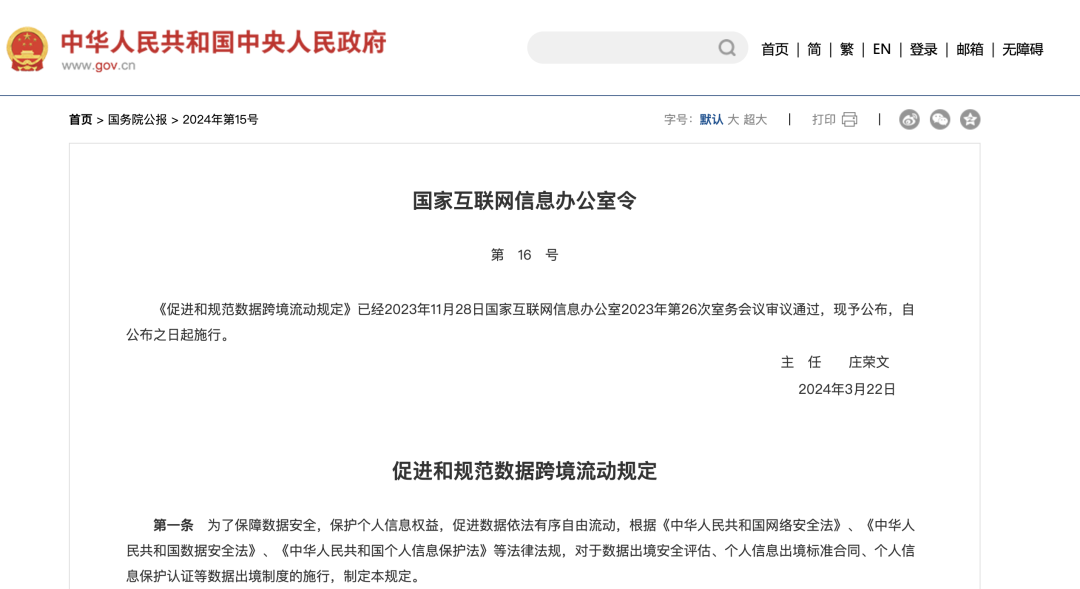Click site title 中华人民共和国中央人民政府
Image resolution: width=1080 pixels, height=589 pixels.
point(224,42)
